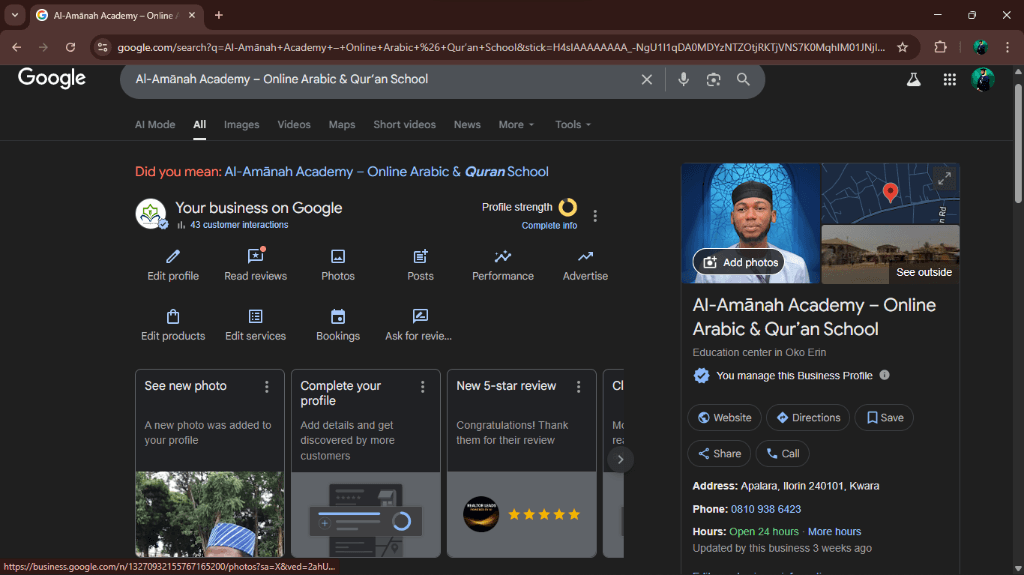Open the Did you mean suggestion link
1024x575 pixels.
(x=386, y=172)
